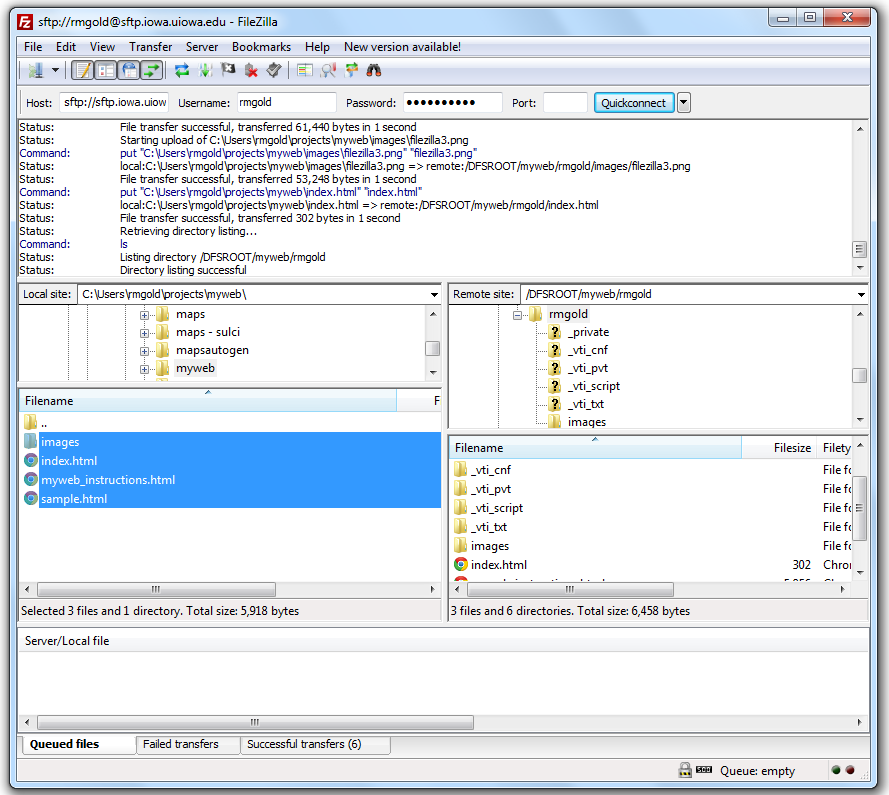Select local myweb_instructions.html file

click(231, 480)
